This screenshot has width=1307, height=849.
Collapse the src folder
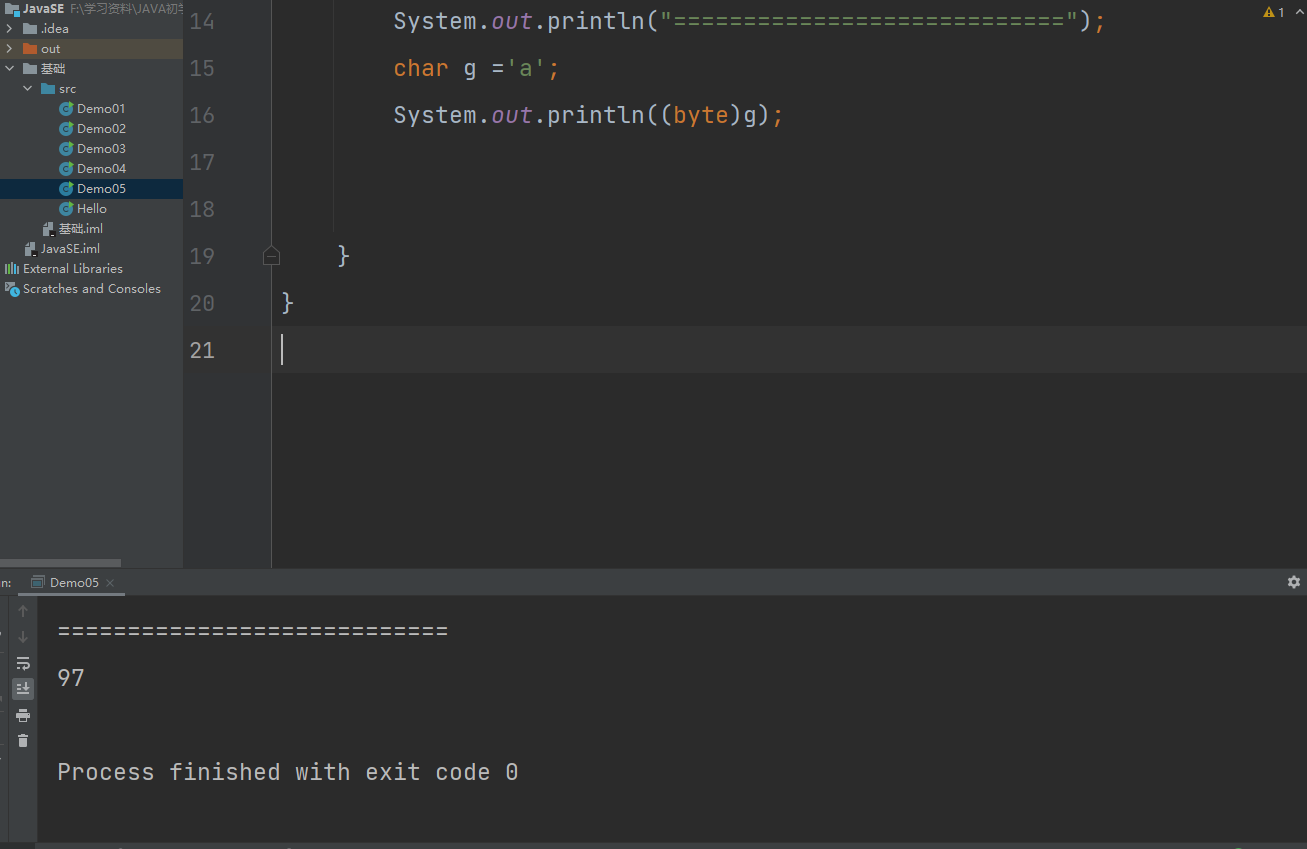pyautogui.click(x=28, y=89)
